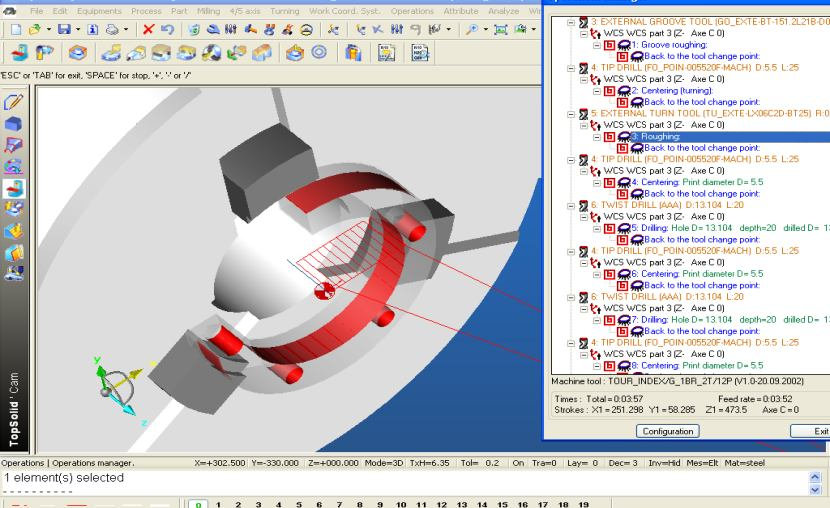Select layer 12 in the layer bar
Screen dimensions: 830x508
coord(441,504)
